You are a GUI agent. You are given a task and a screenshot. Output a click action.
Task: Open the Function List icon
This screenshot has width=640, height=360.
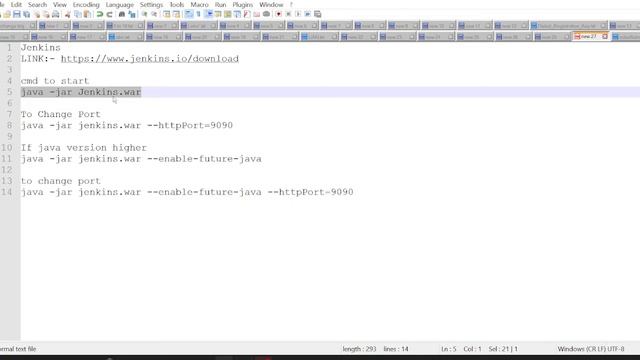click(247, 14)
